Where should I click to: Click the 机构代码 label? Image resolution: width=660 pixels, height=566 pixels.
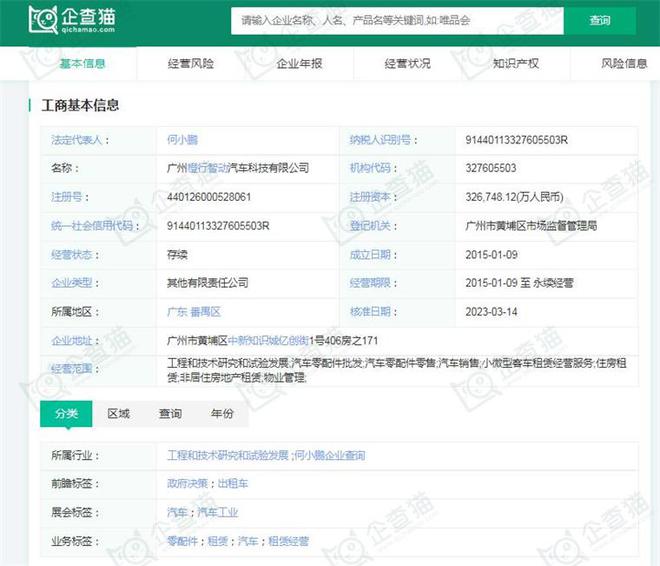[x=370, y=168]
